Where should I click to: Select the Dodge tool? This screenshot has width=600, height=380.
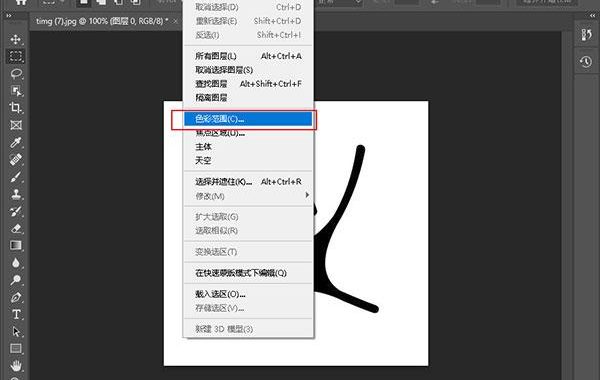[x=16, y=280]
